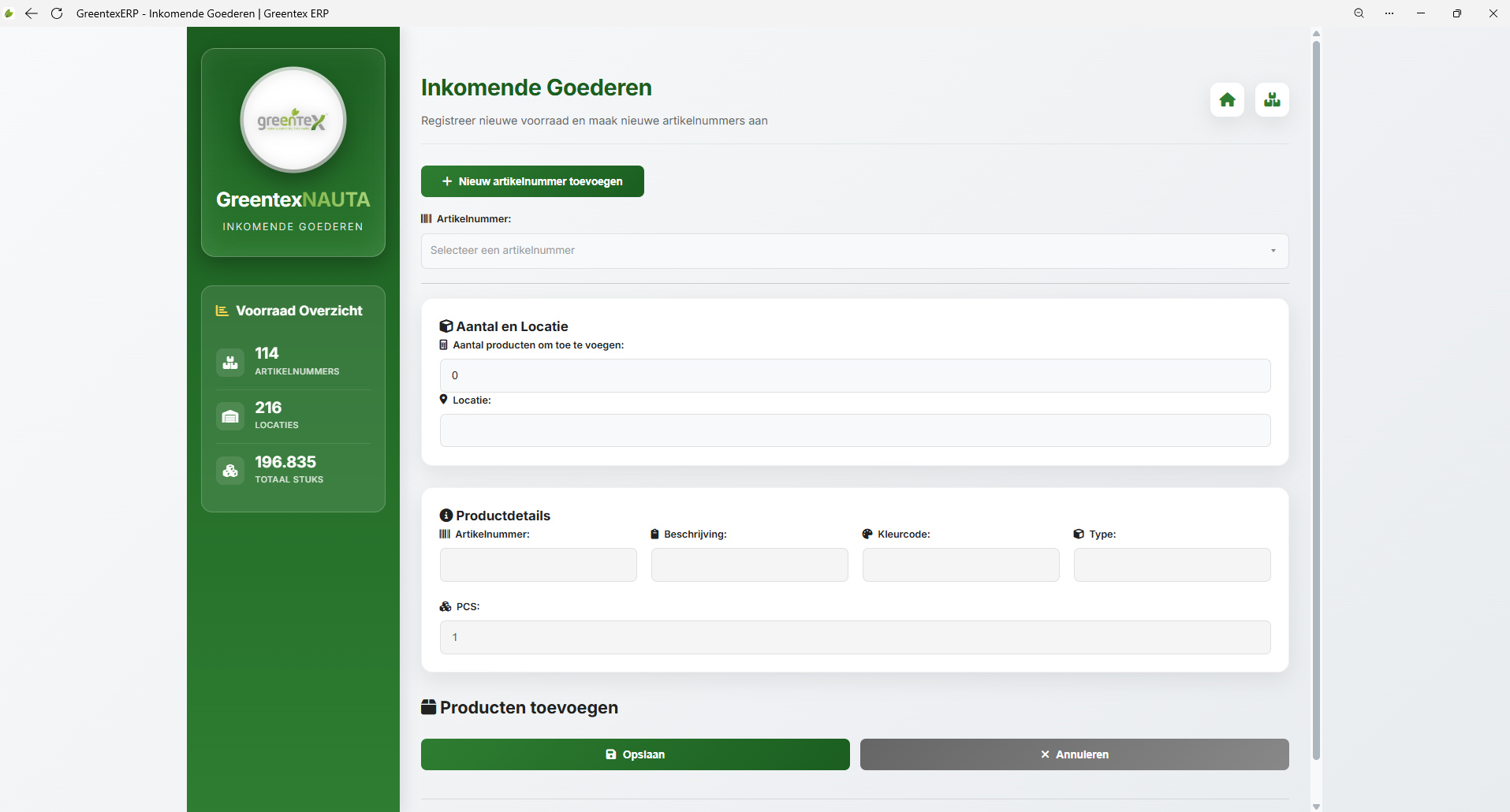Click the Artikelnummers boxes icon in sidebar

pyautogui.click(x=230, y=363)
